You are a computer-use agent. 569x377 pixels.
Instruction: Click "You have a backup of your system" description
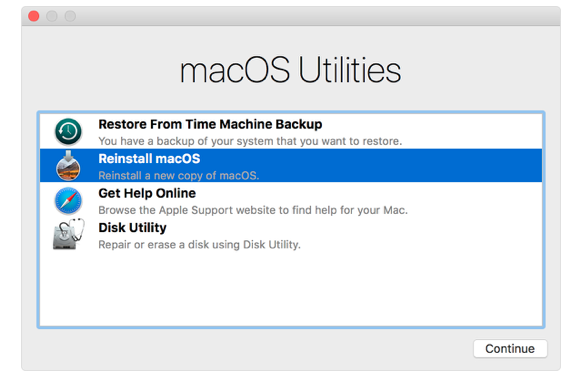pyautogui.click(x=250, y=141)
